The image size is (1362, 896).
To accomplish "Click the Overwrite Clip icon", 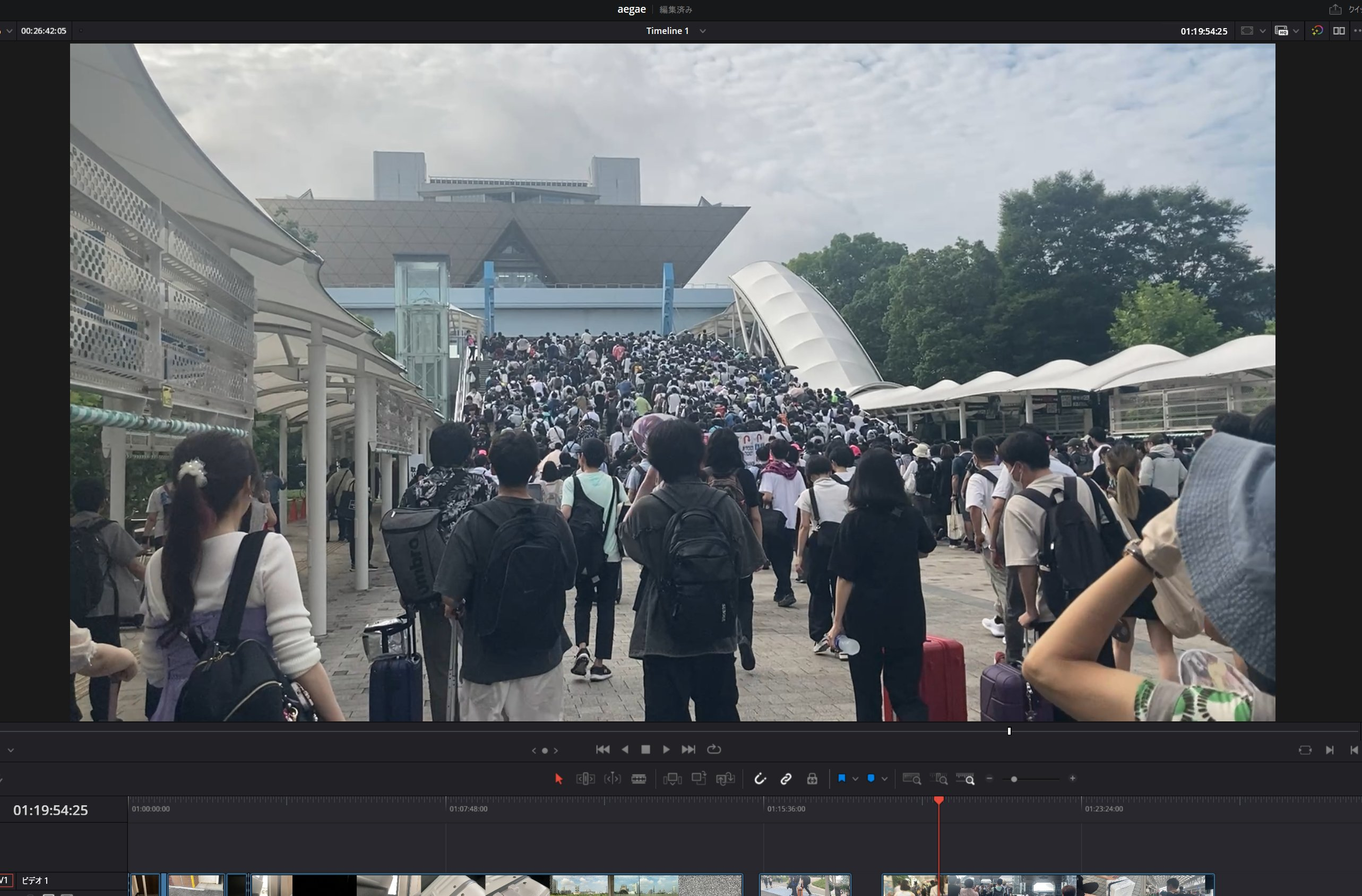I will coord(699,779).
